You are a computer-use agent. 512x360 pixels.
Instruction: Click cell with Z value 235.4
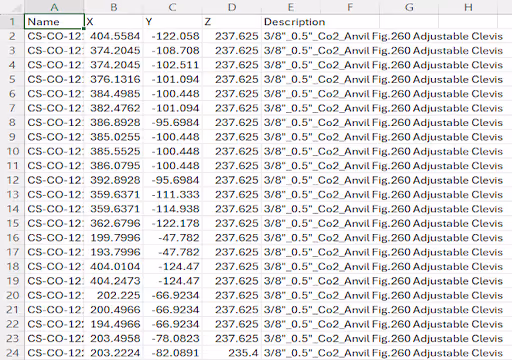click(x=232, y=353)
